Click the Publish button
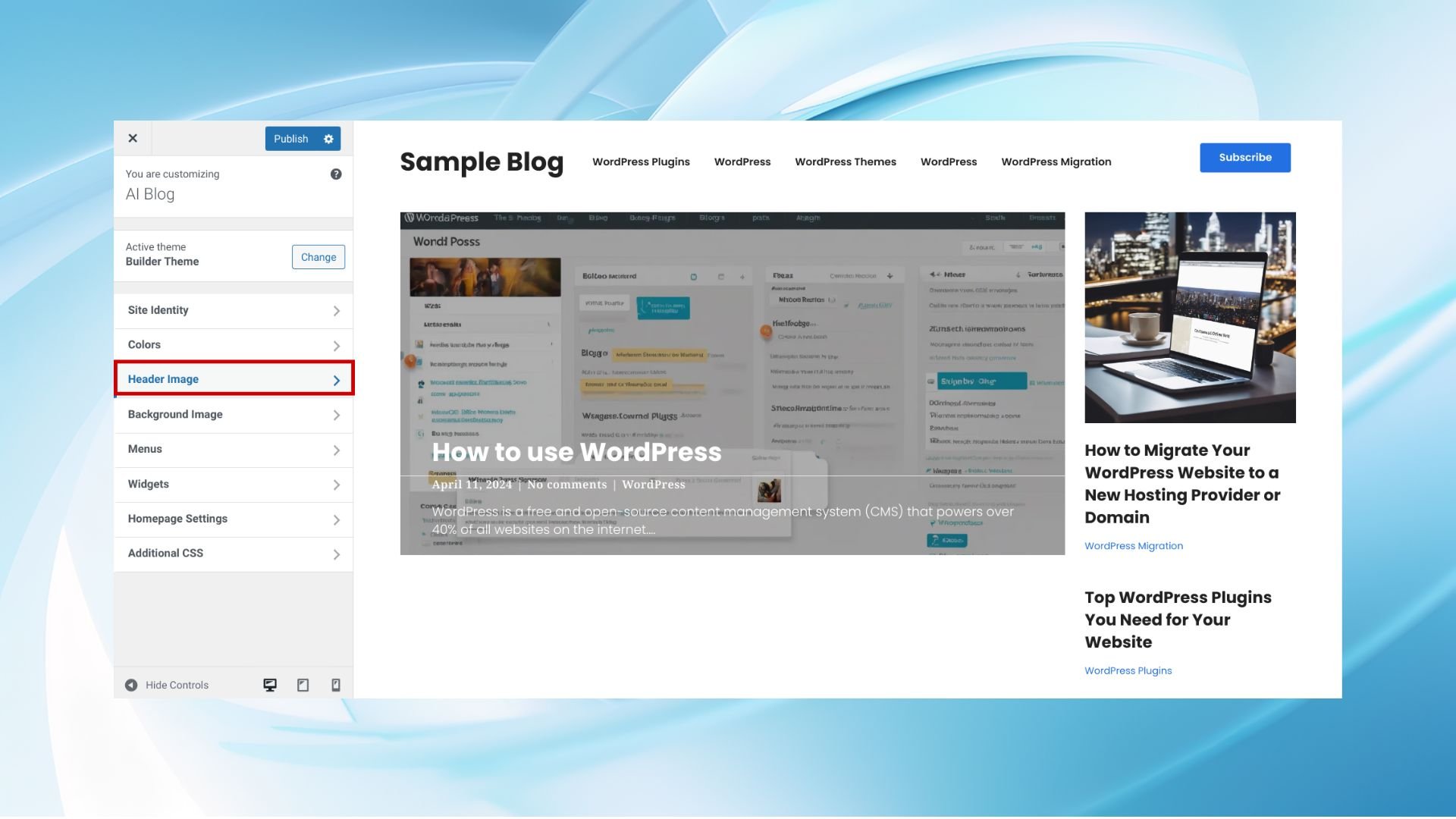This screenshot has height=819, width=1456. (x=291, y=139)
